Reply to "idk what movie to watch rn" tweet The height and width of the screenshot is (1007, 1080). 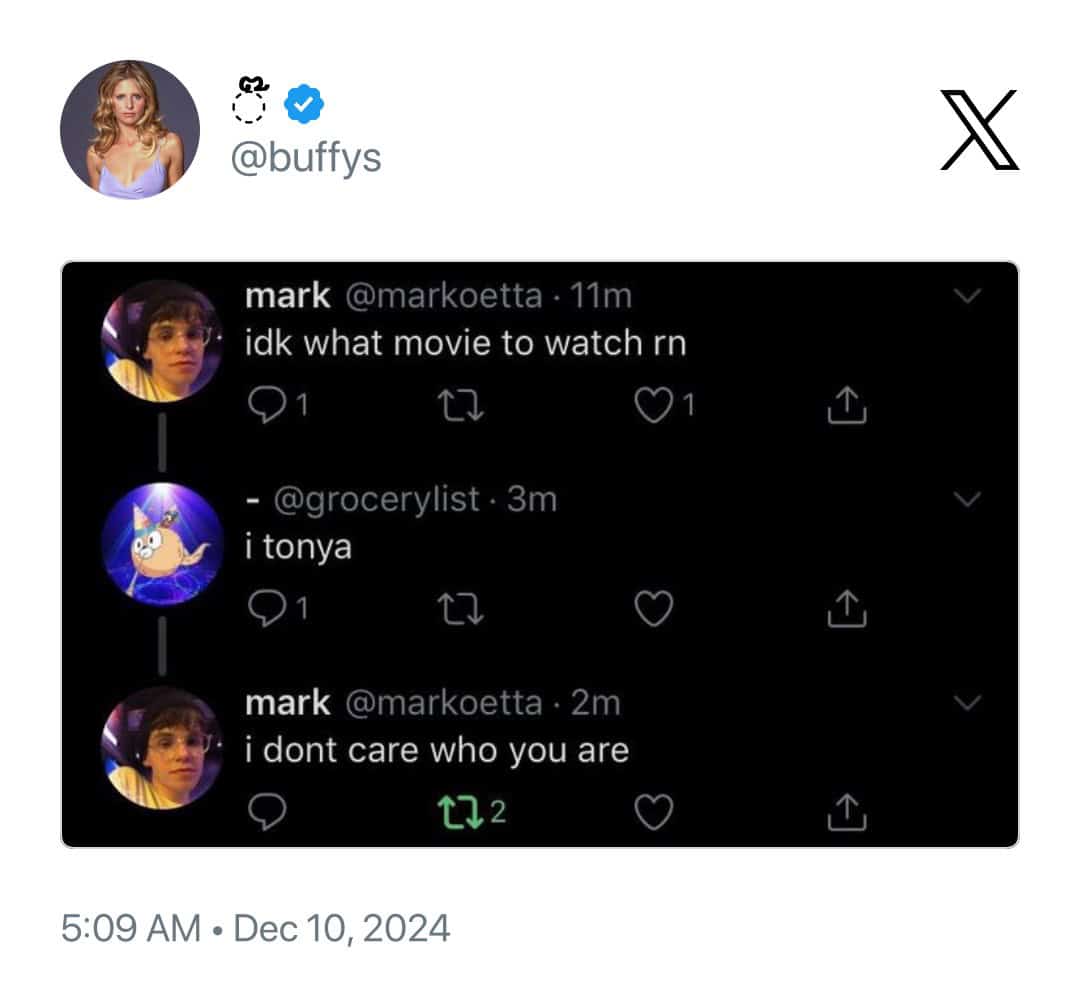265,404
